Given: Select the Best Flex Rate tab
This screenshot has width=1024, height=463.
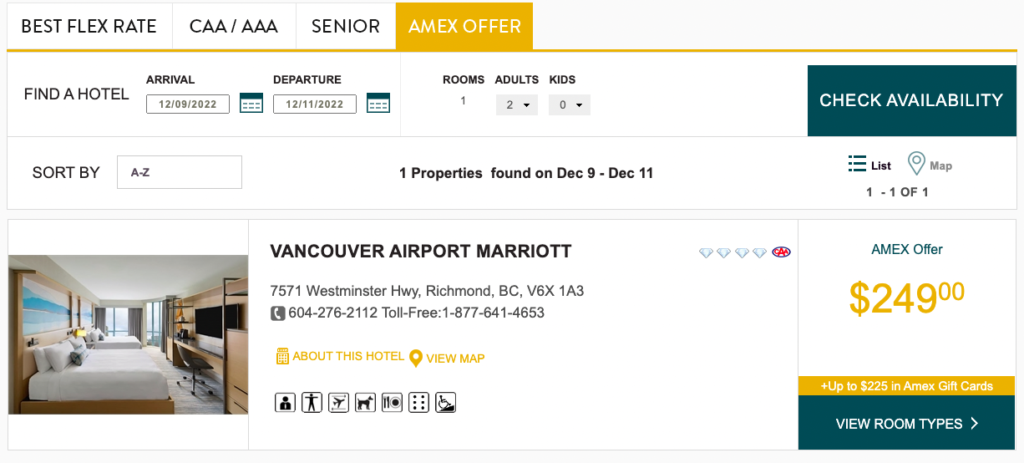Looking at the screenshot, I should point(89,27).
